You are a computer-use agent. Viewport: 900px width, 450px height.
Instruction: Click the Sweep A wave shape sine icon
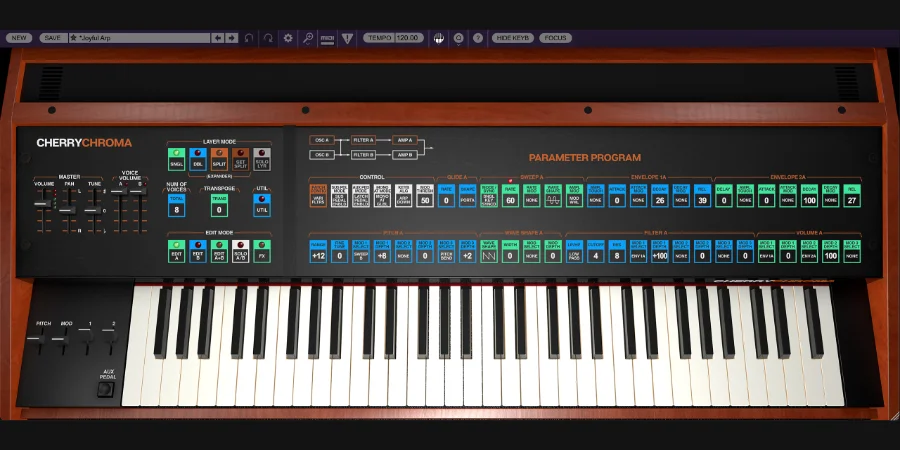coord(553,200)
